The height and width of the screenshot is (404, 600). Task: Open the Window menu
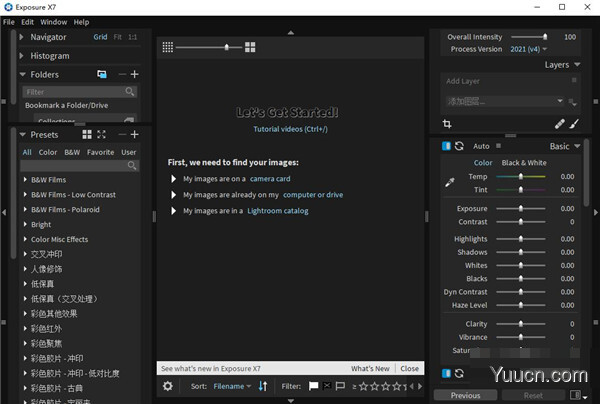point(54,22)
